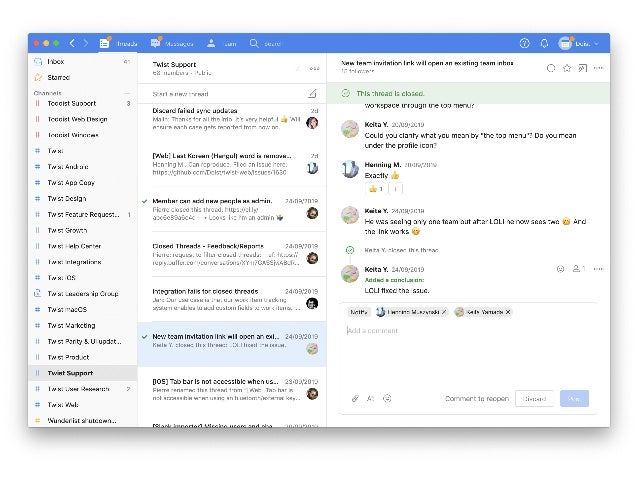Open more options on conclusion comment

click(x=599, y=269)
